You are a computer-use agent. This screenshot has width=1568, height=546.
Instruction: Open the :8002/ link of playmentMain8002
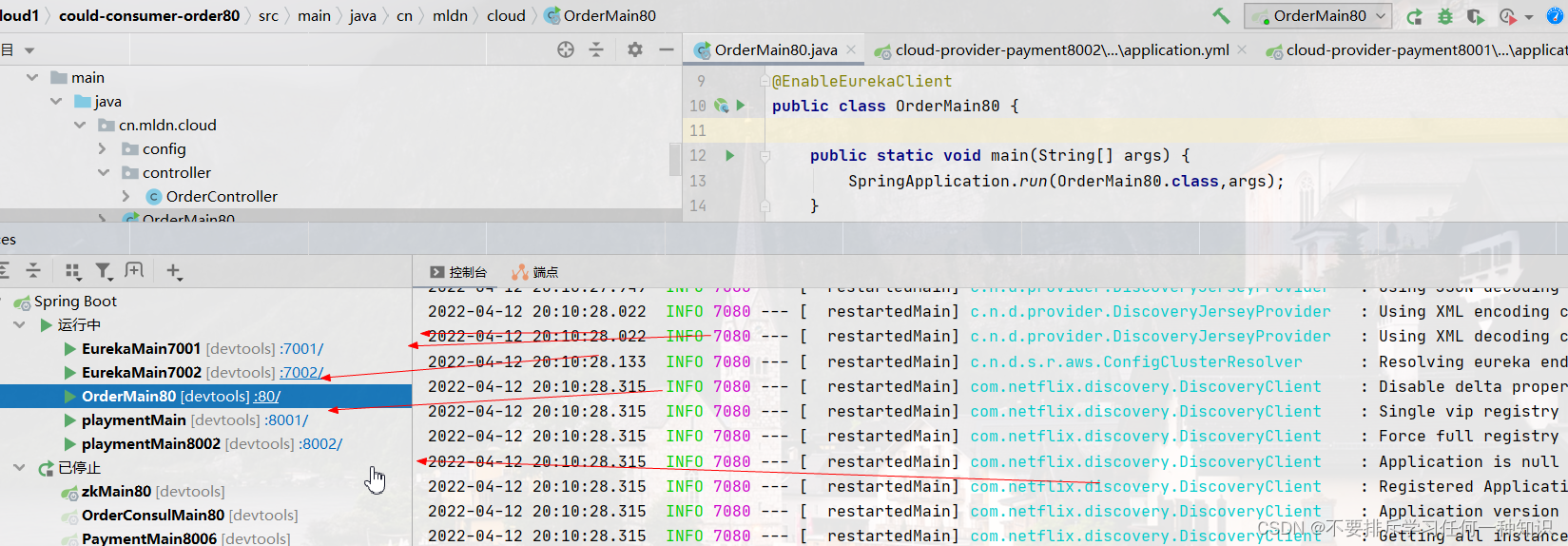[320, 444]
